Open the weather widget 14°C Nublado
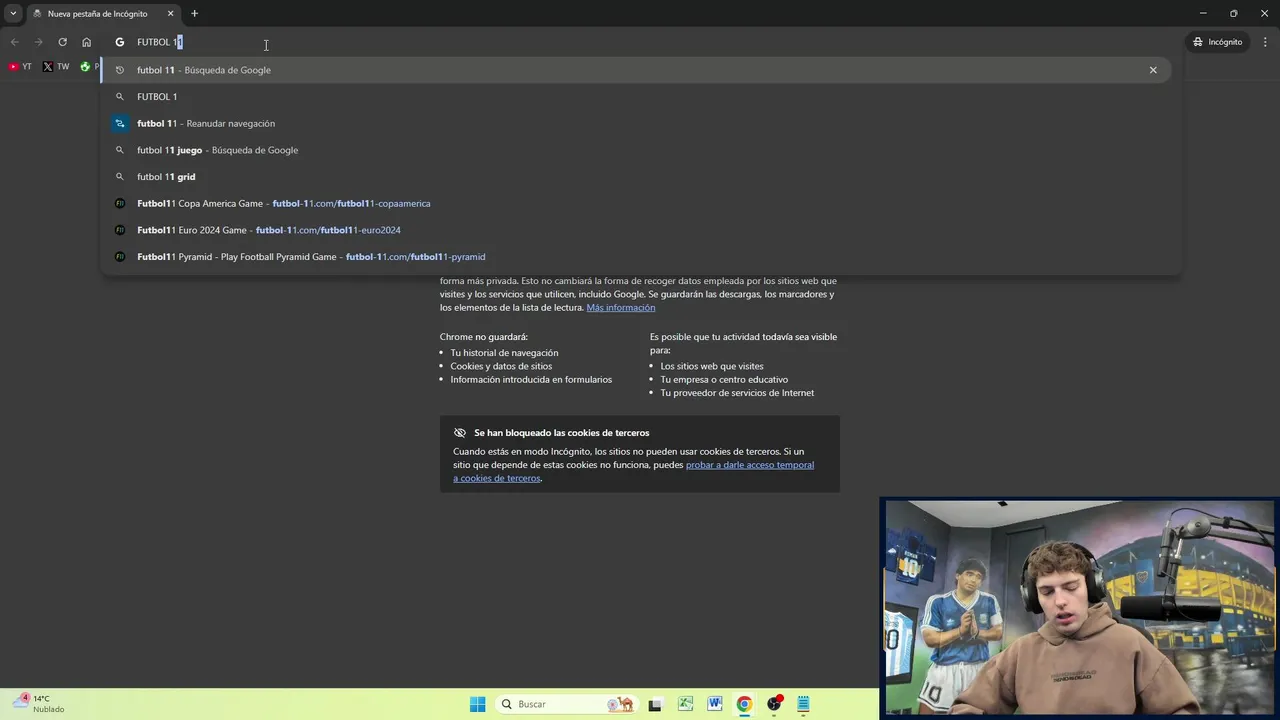1280x720 pixels. [x=40, y=704]
